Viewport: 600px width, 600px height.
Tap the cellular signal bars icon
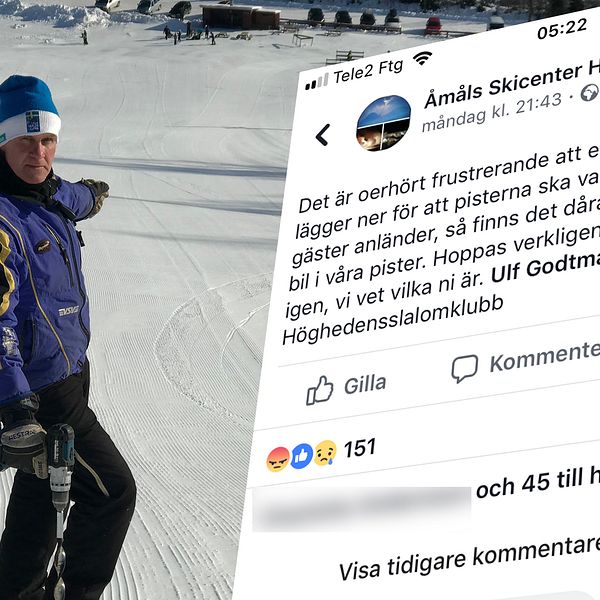(316, 82)
